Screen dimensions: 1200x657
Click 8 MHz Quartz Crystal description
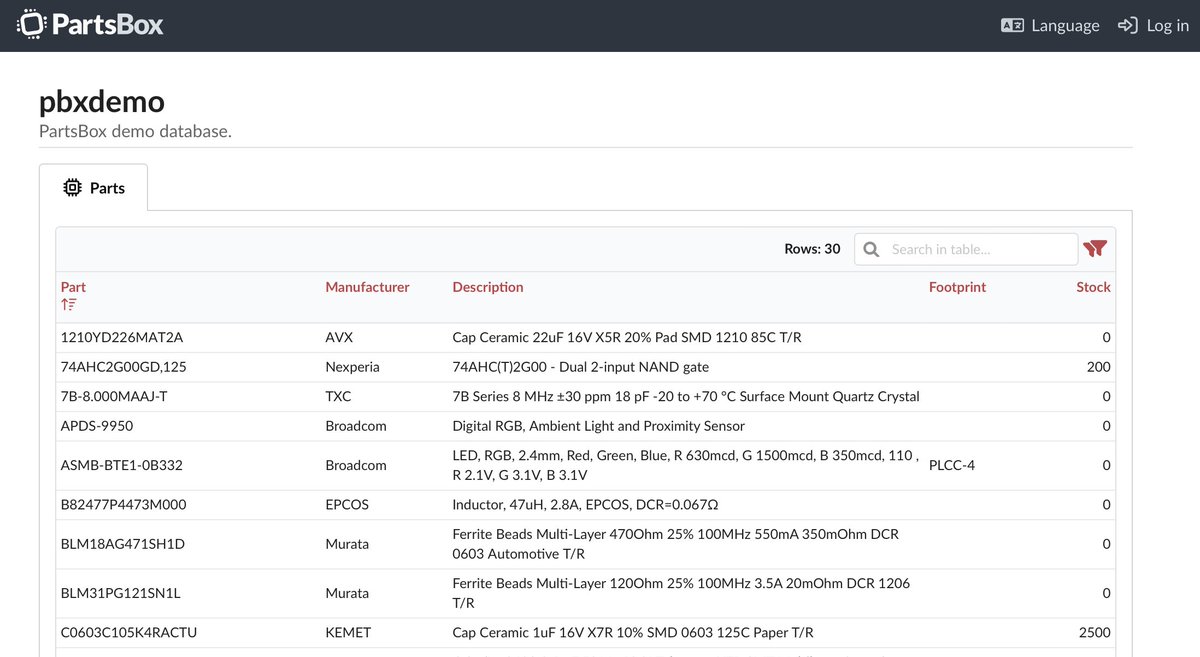click(686, 396)
